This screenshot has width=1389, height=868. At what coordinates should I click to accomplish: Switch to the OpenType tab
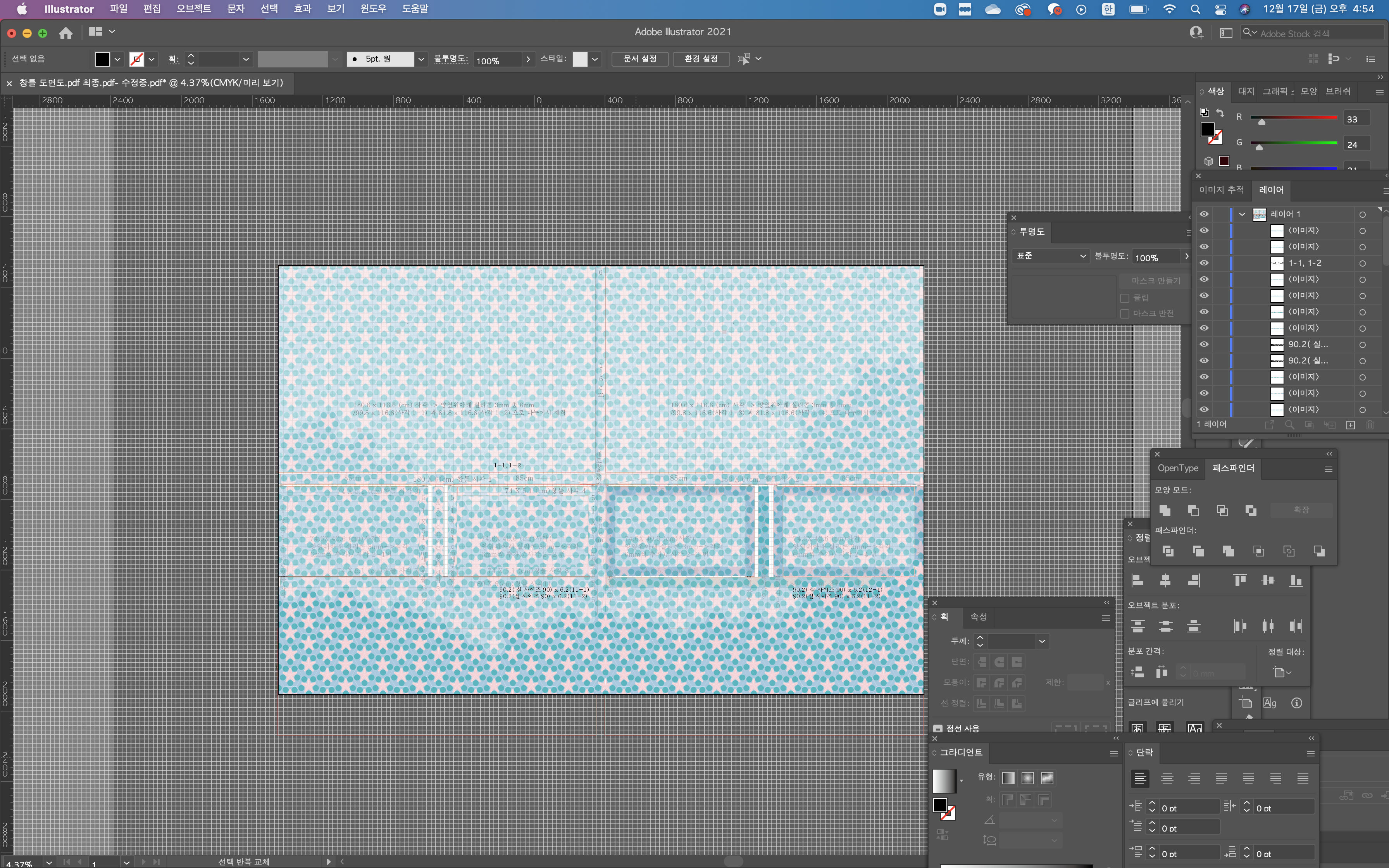pos(1178,468)
